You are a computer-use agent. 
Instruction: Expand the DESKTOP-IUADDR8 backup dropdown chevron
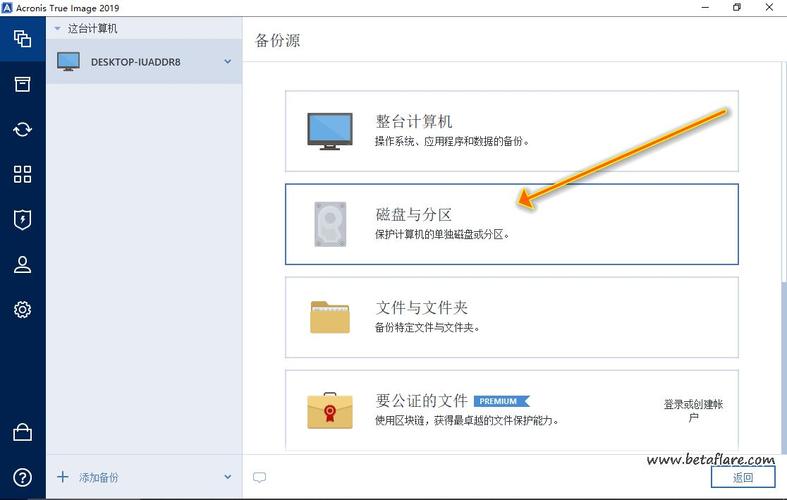[227, 61]
